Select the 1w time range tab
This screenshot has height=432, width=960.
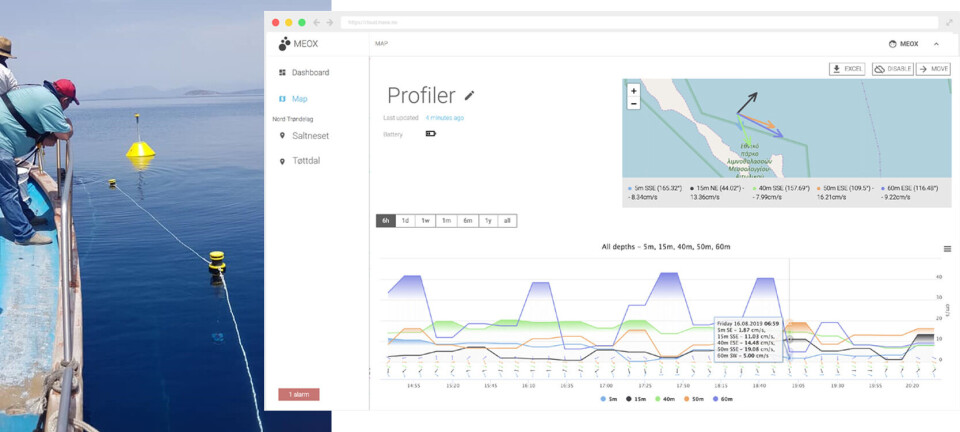click(425, 221)
